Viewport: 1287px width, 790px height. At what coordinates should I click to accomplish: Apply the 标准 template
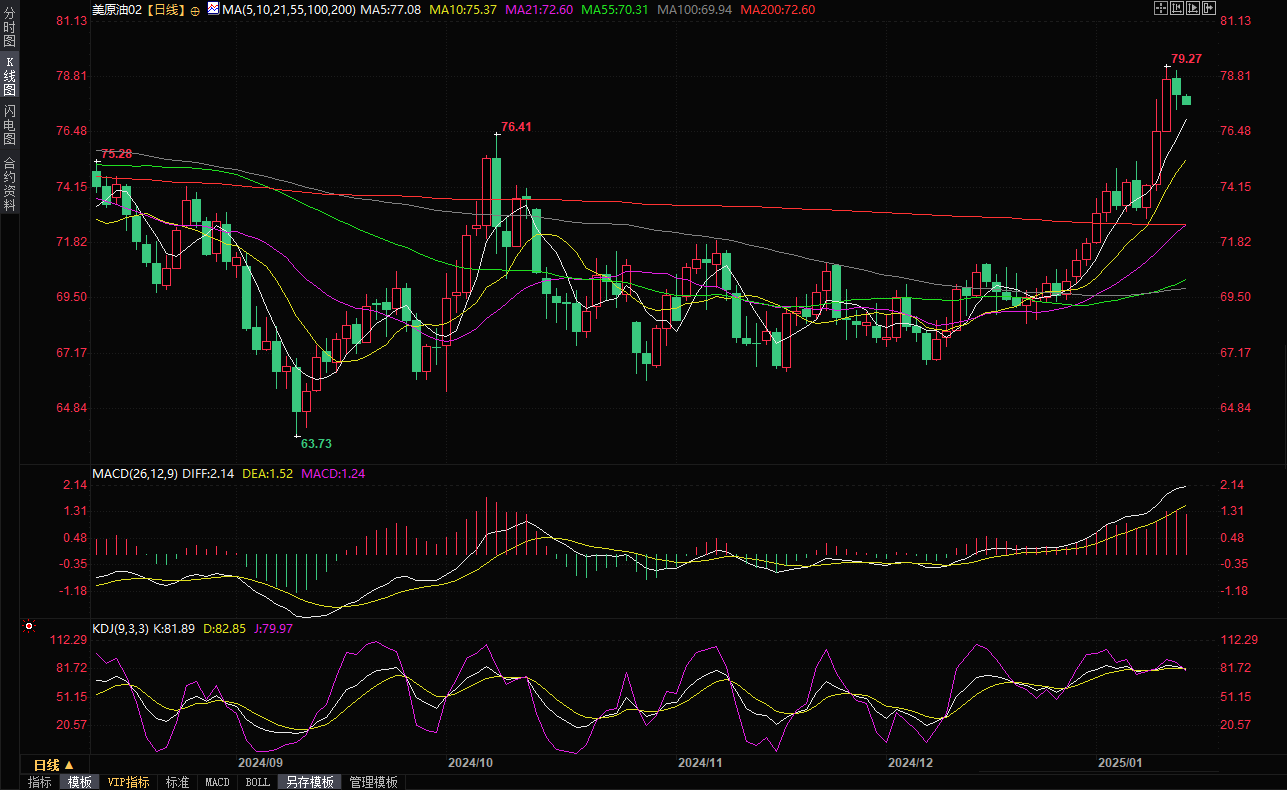pos(177,782)
